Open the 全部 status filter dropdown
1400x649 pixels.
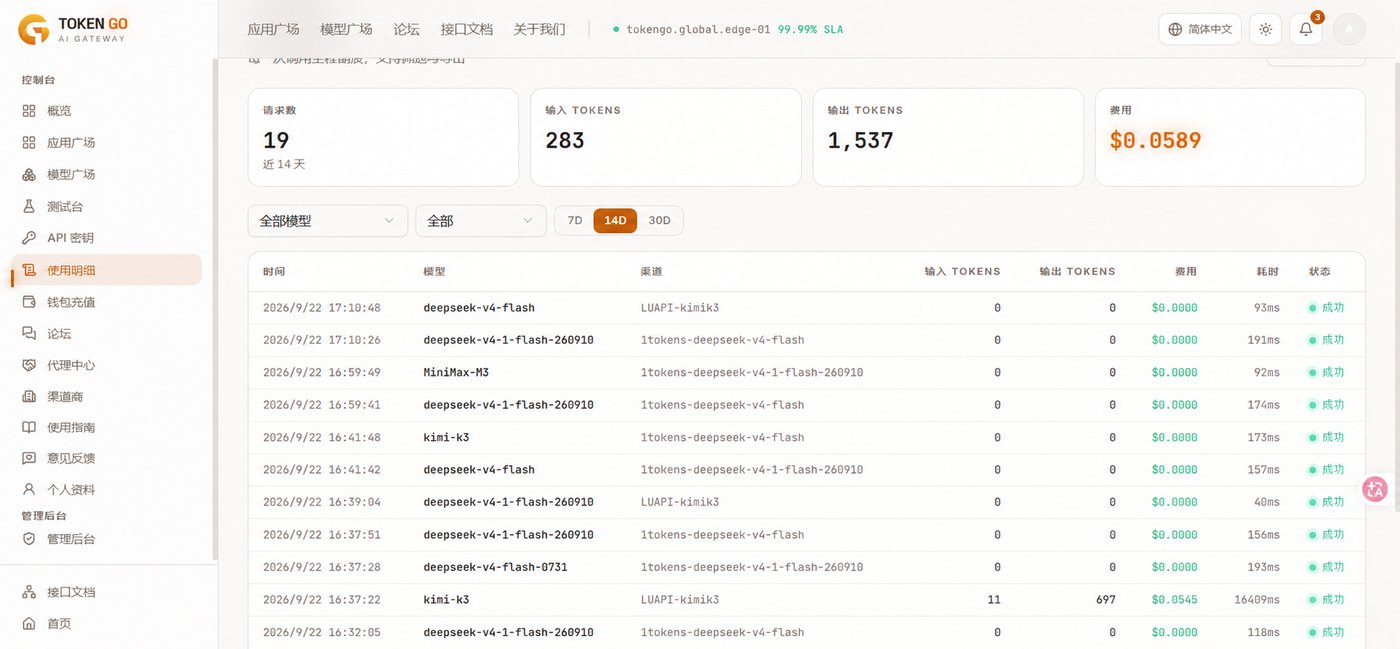[x=481, y=221]
